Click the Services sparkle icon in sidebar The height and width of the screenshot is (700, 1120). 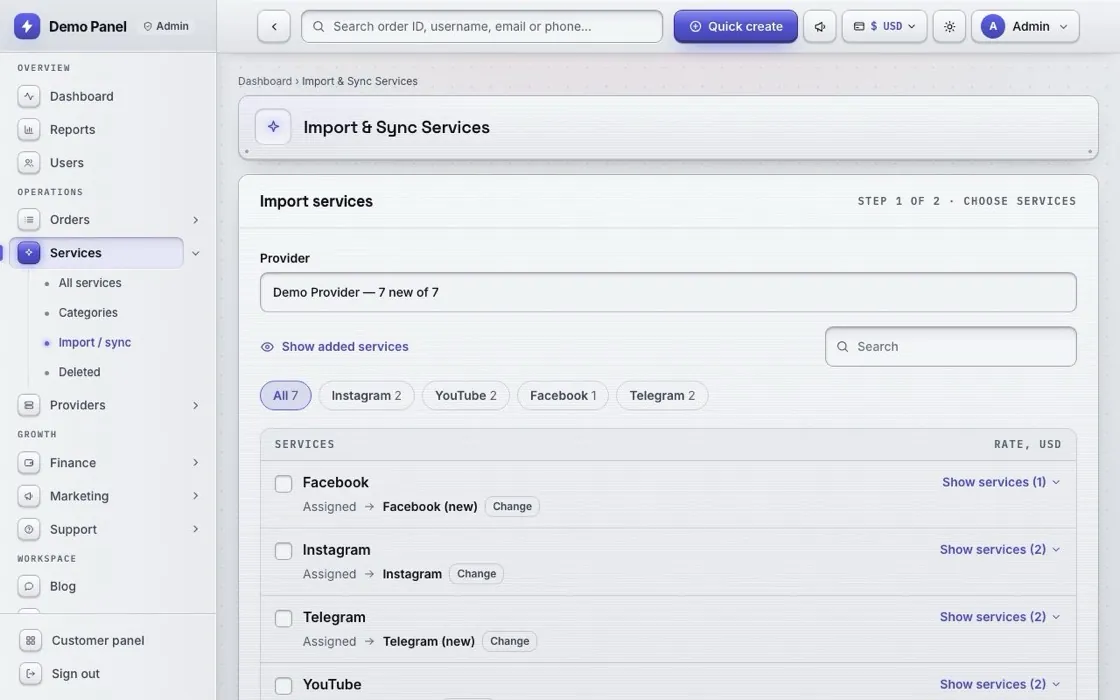click(29, 253)
